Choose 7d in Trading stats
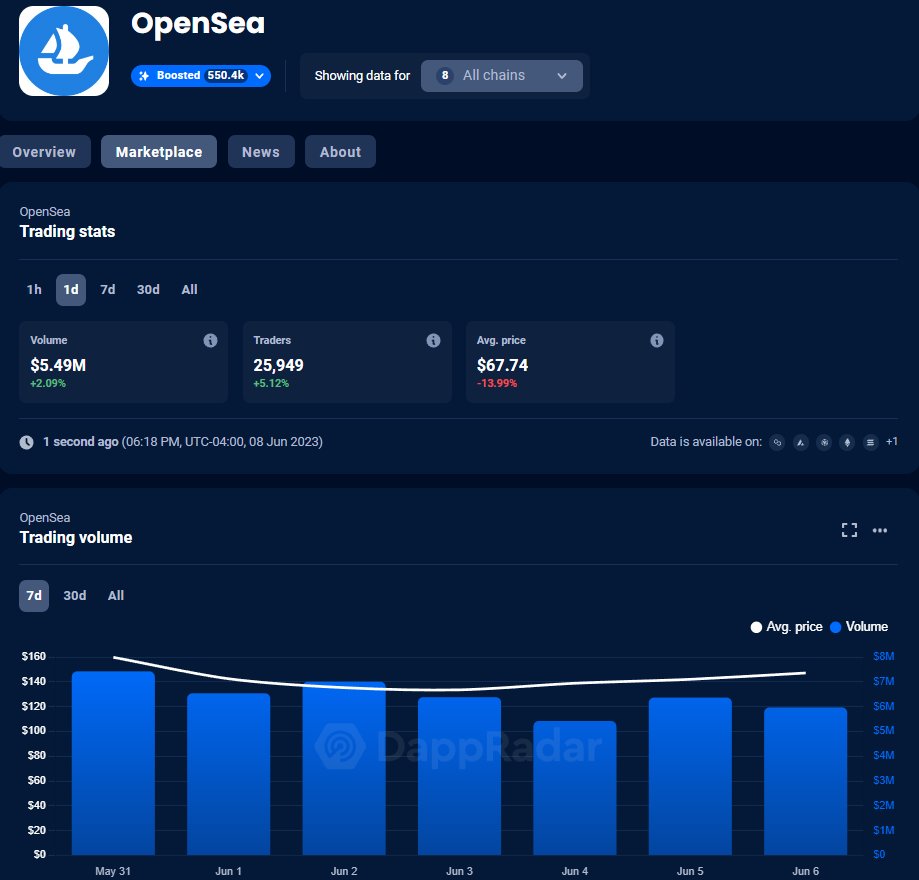Image resolution: width=919 pixels, height=880 pixels. coord(108,290)
